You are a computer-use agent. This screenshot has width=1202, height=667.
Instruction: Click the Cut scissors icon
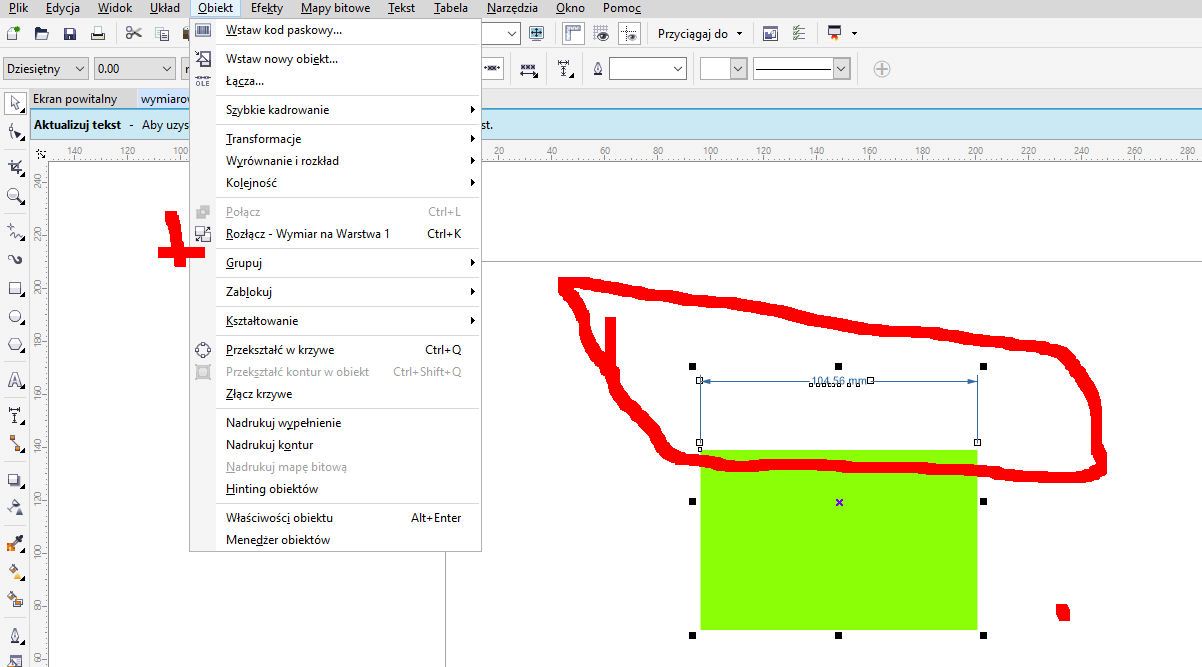[x=133, y=33]
